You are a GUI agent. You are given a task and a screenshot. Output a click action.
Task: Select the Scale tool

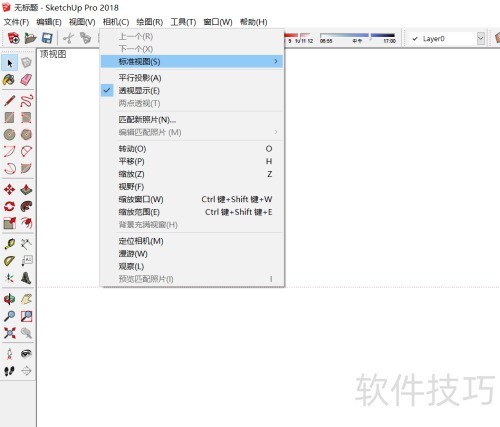(10, 223)
